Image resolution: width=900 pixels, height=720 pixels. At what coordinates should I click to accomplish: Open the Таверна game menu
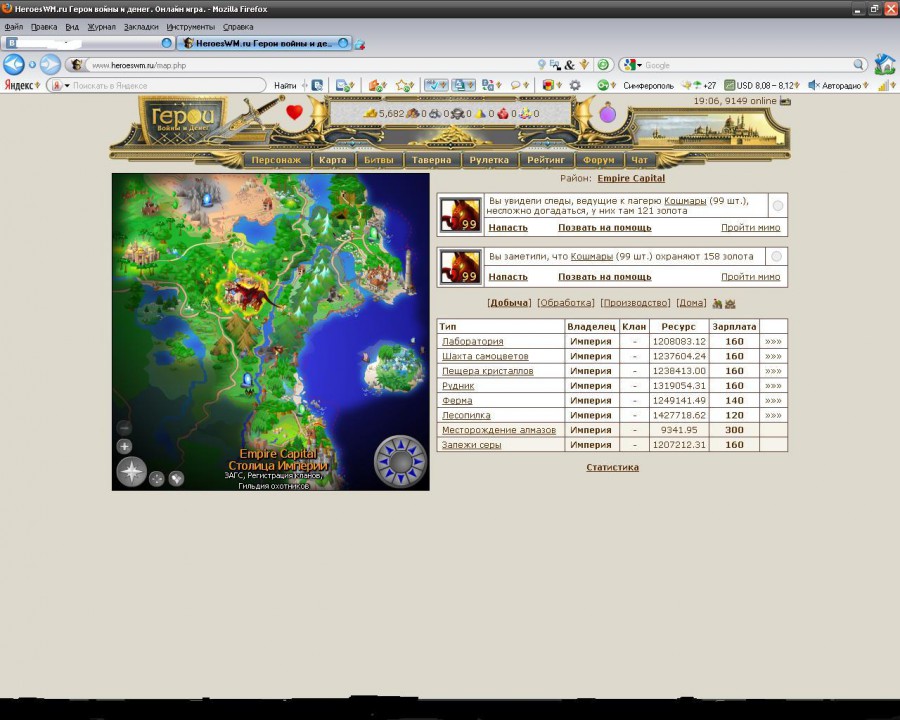point(431,160)
